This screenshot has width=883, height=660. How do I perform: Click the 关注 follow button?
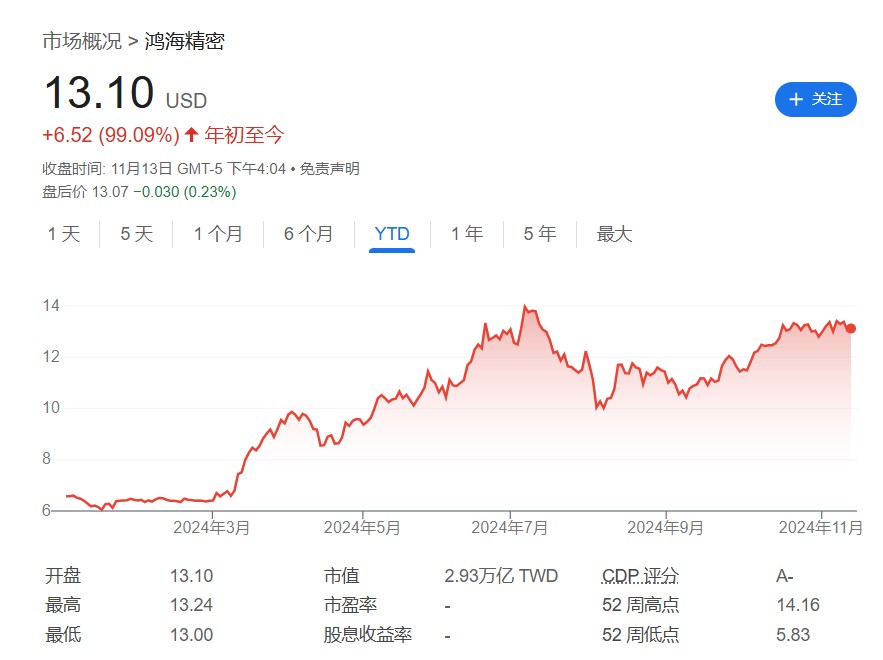(815, 100)
